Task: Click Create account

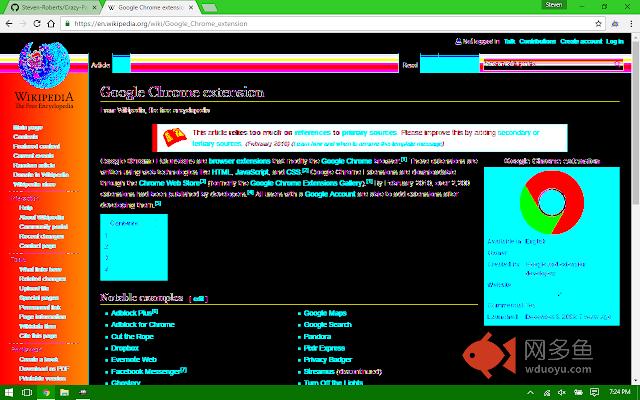Action: pyautogui.click(x=581, y=41)
